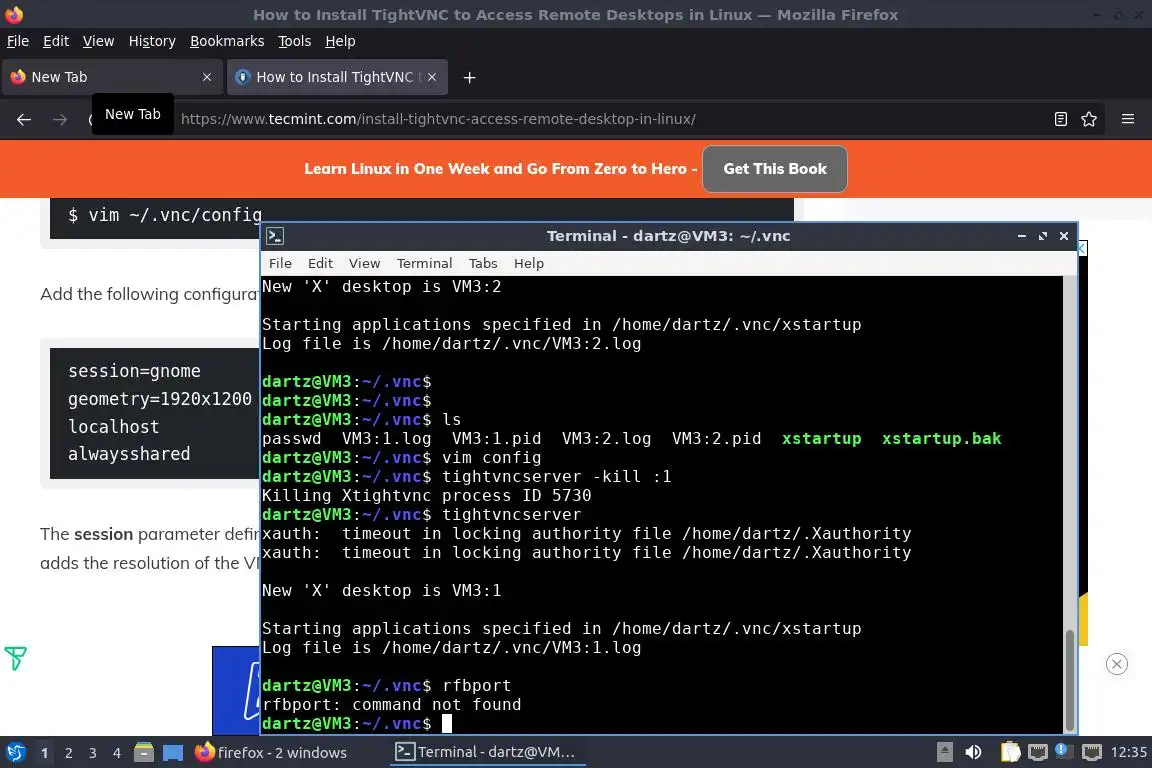
Task: Click the terminal window icon in the titlebar
Action: 275,236
